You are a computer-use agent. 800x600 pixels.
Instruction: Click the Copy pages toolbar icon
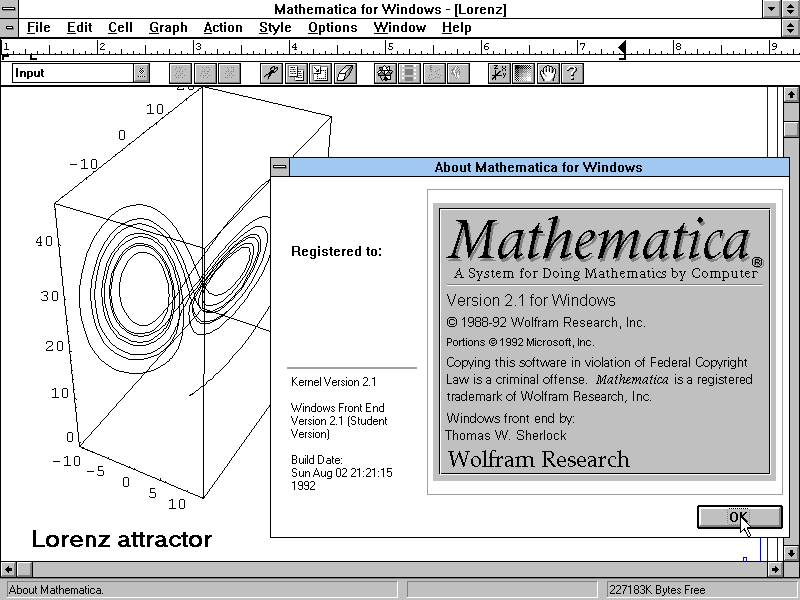(x=295, y=73)
